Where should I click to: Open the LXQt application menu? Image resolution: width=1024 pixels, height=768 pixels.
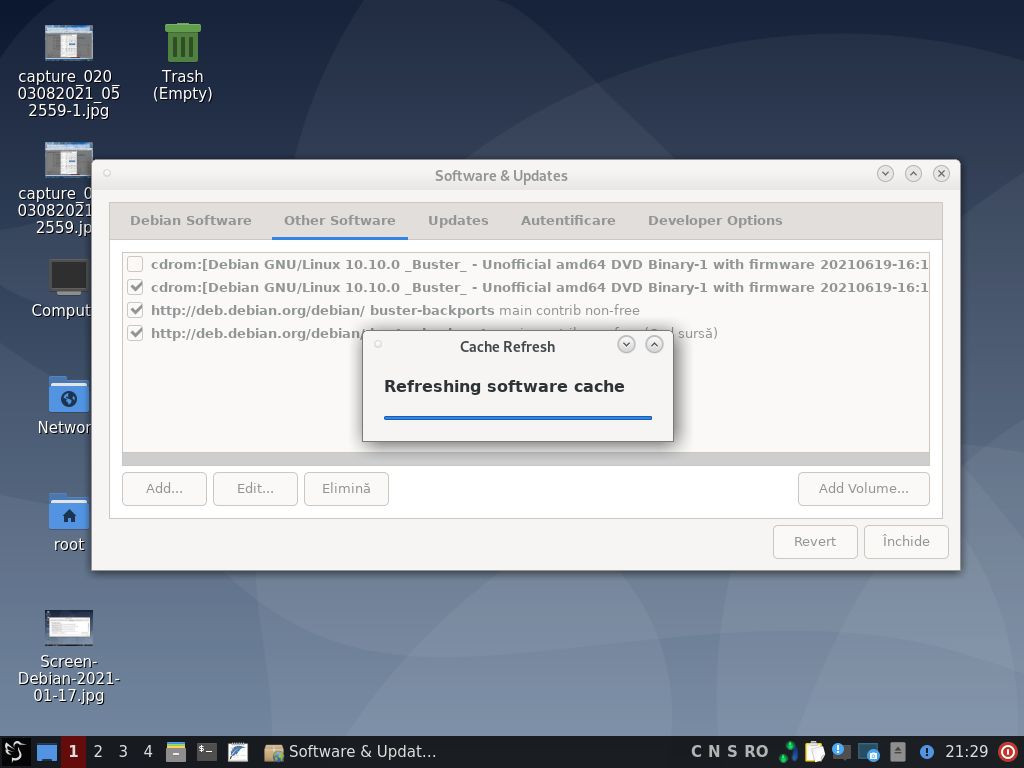(15, 752)
